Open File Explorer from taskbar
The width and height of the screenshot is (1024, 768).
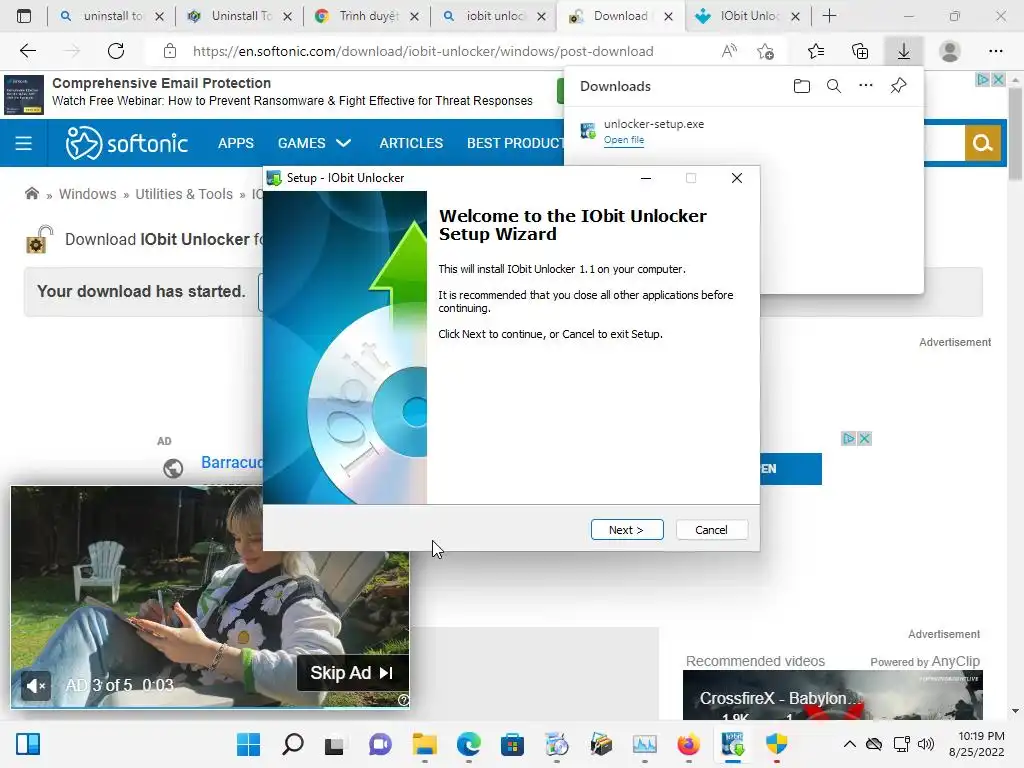(424, 744)
